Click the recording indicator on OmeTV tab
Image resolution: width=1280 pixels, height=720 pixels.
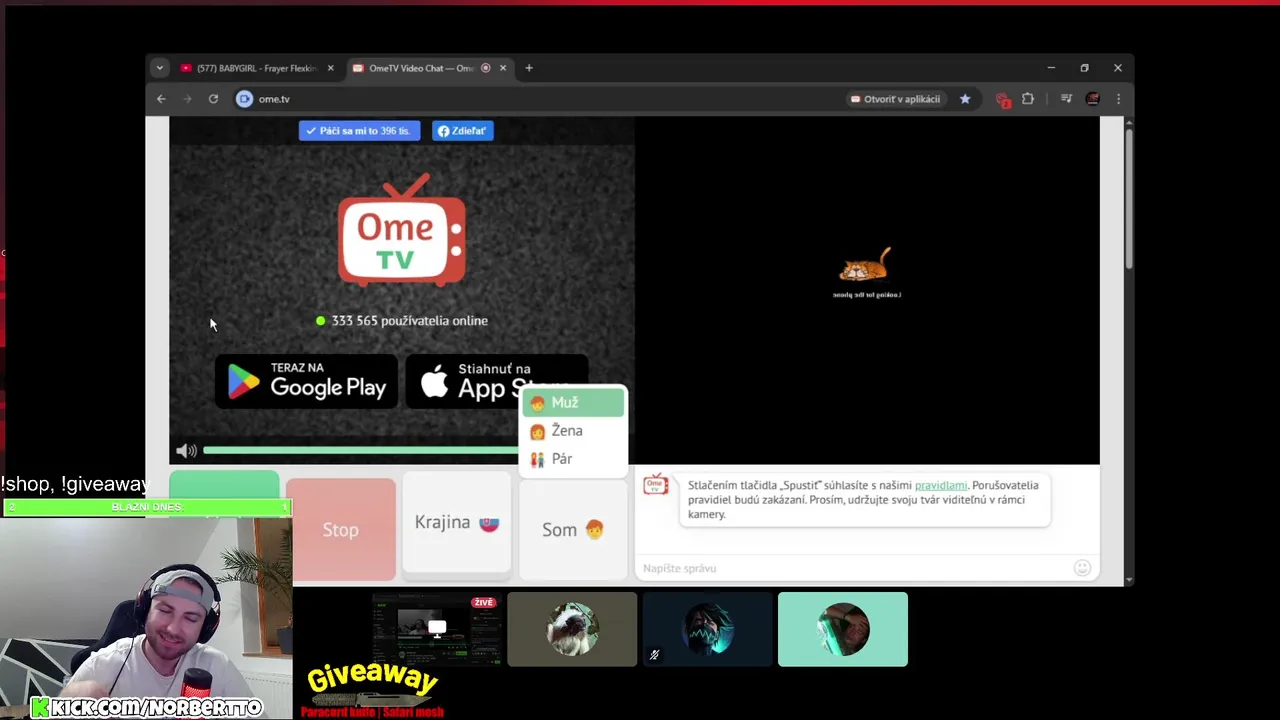(486, 68)
